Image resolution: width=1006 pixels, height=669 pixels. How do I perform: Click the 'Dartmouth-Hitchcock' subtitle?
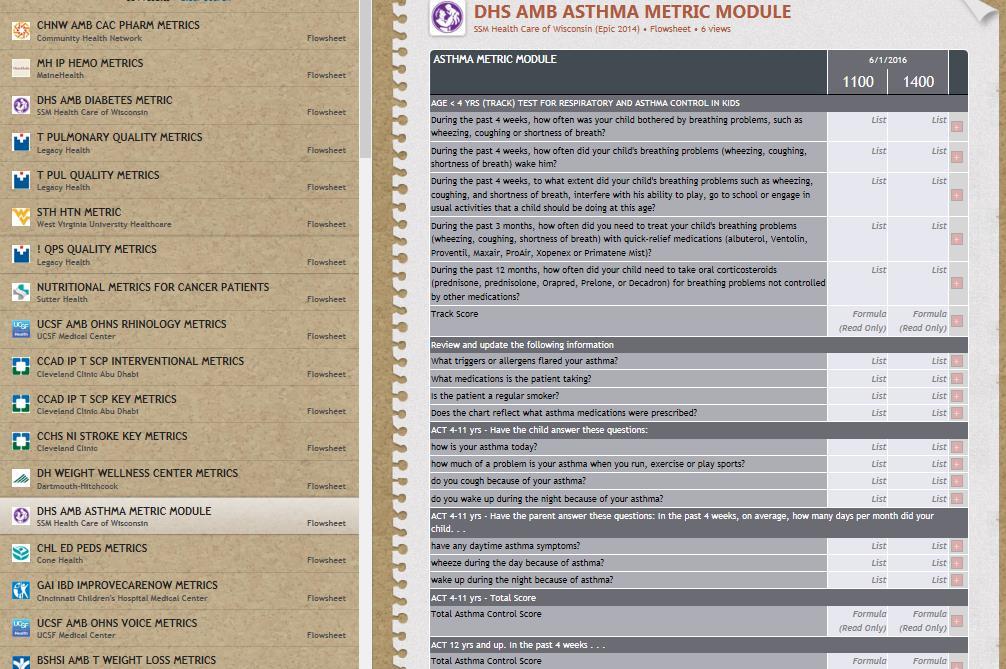pyautogui.click(x=77, y=486)
